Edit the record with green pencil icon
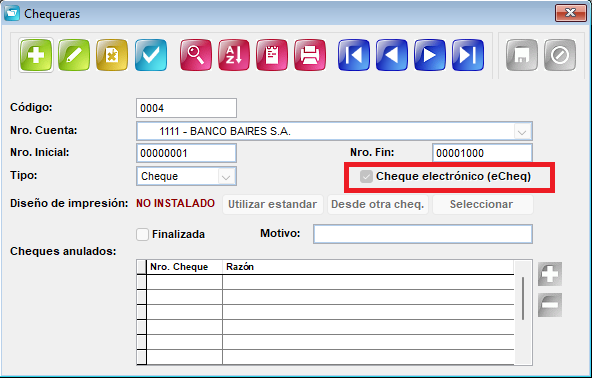 (74, 55)
